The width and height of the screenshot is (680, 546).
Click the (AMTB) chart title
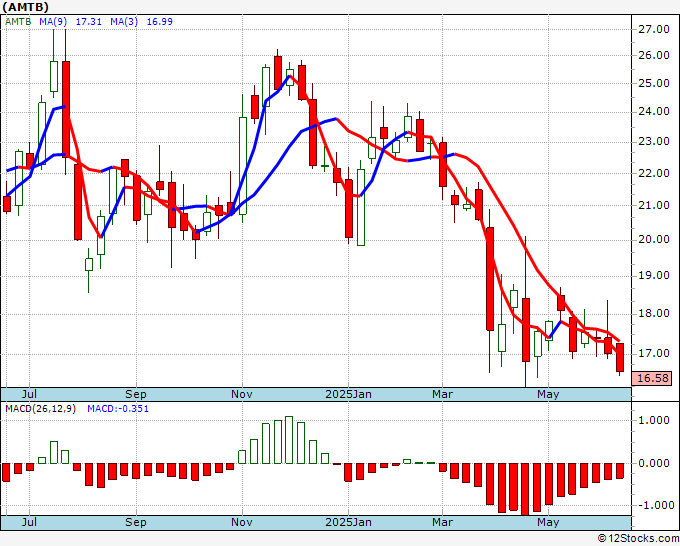tap(26, 7)
